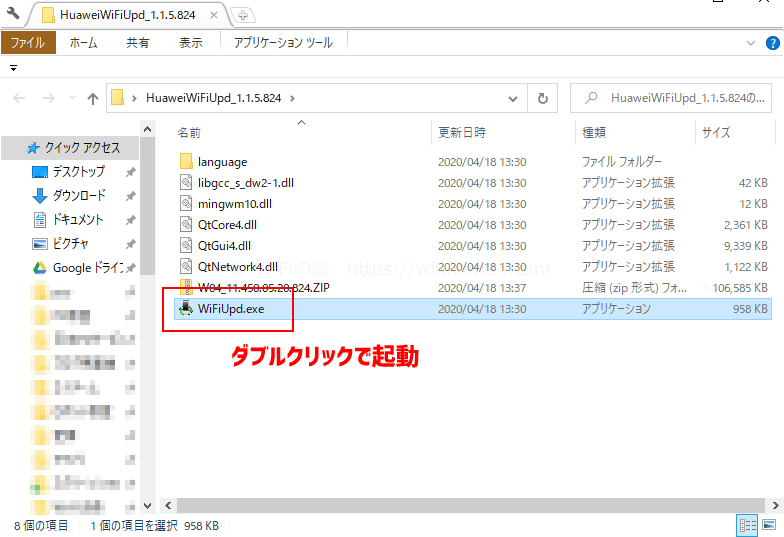Switch to the 表示 ribbon tab
This screenshot has height=537, width=784.
pos(191,43)
